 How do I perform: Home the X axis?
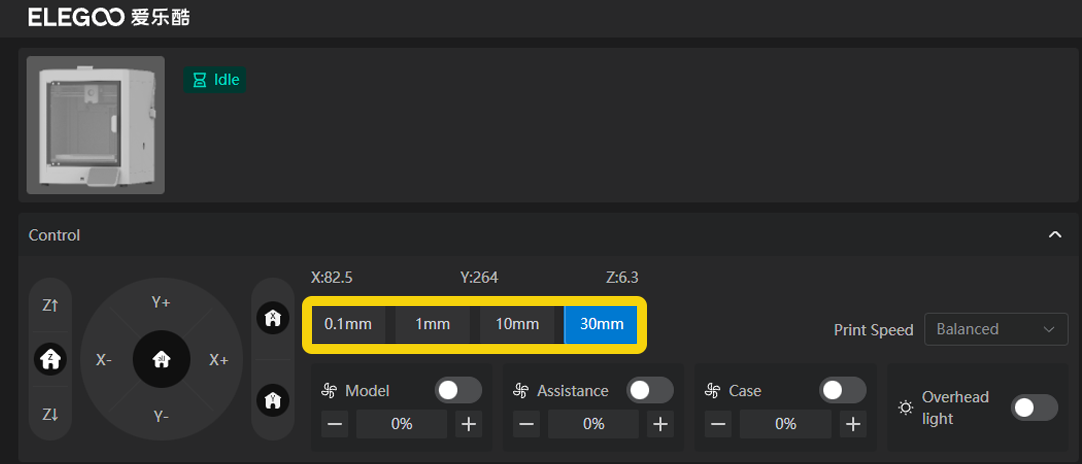point(272,318)
